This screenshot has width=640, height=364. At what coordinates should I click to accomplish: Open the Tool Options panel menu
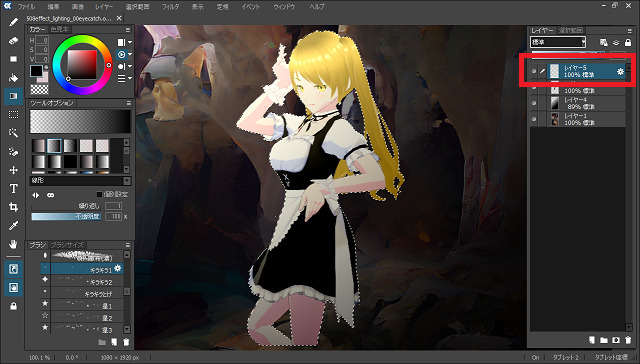128,103
